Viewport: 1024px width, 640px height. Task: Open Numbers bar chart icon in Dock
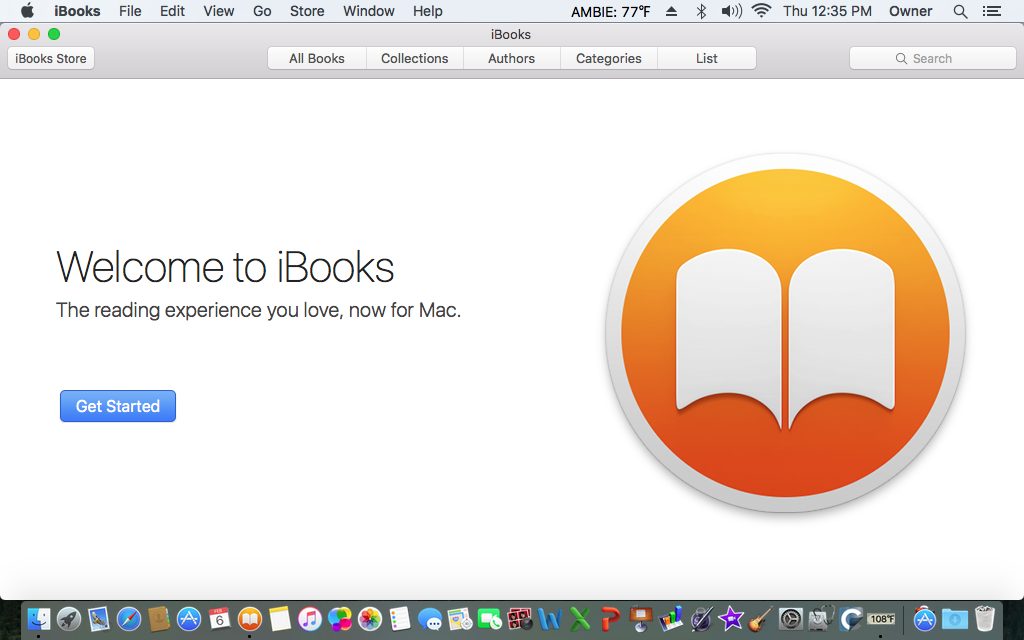click(671, 618)
